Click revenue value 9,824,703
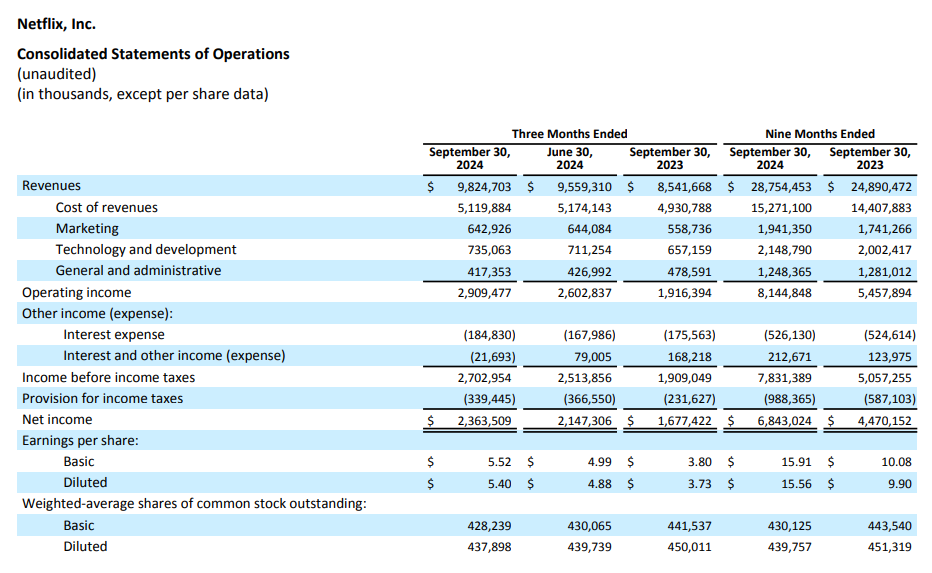 click(484, 187)
